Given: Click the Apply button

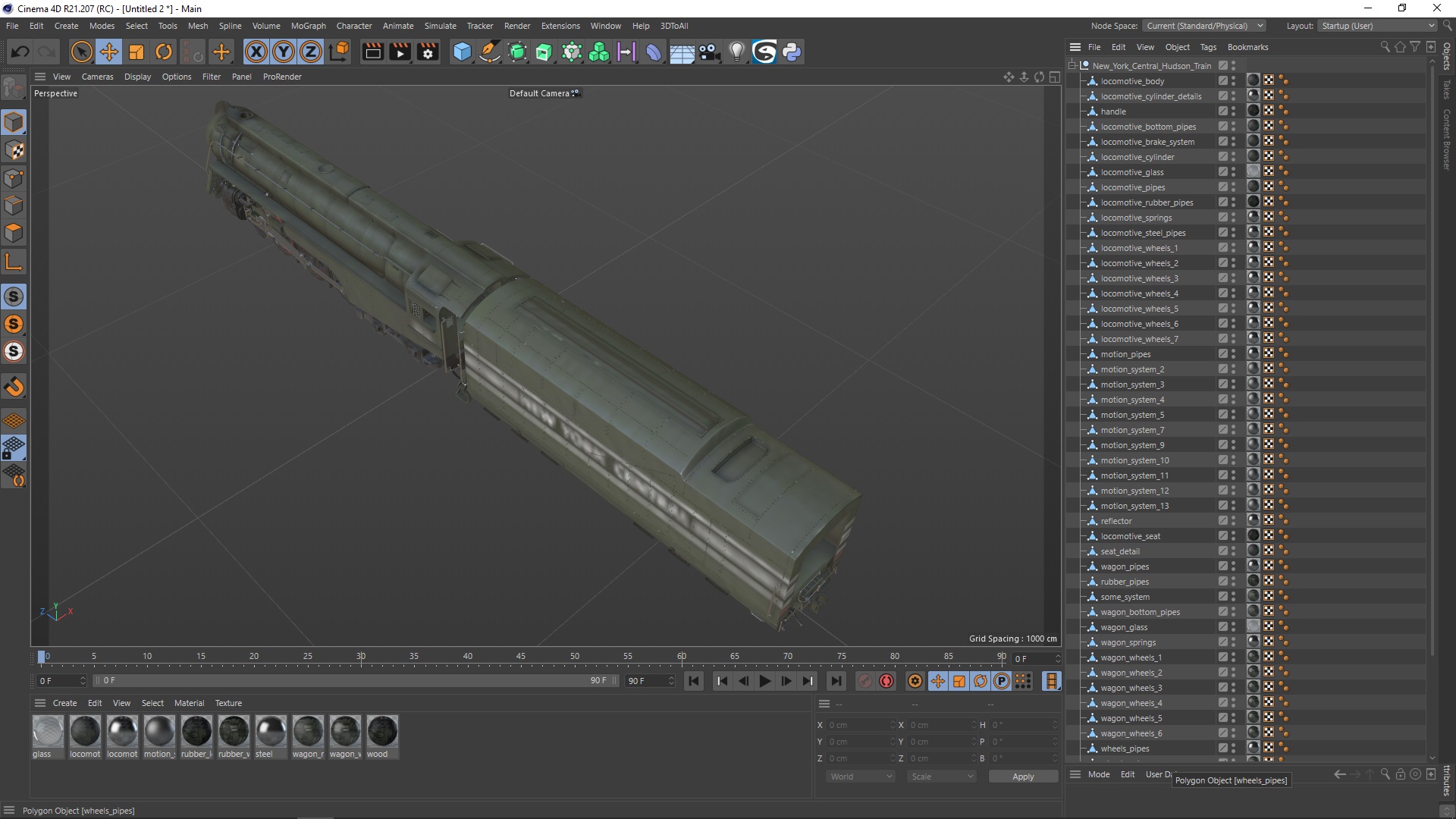Looking at the screenshot, I should click(1023, 777).
